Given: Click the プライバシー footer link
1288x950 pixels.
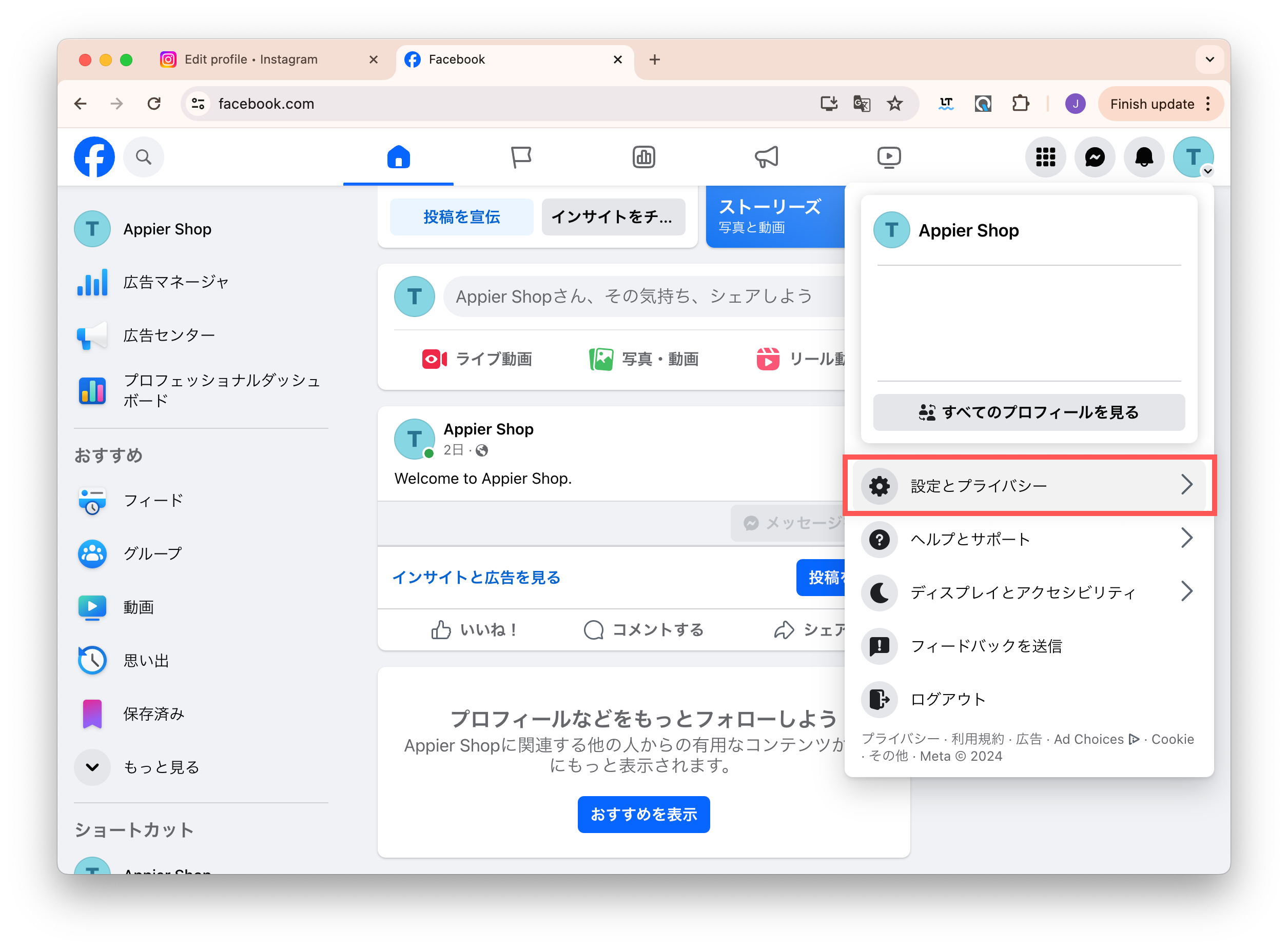Looking at the screenshot, I should point(900,740).
